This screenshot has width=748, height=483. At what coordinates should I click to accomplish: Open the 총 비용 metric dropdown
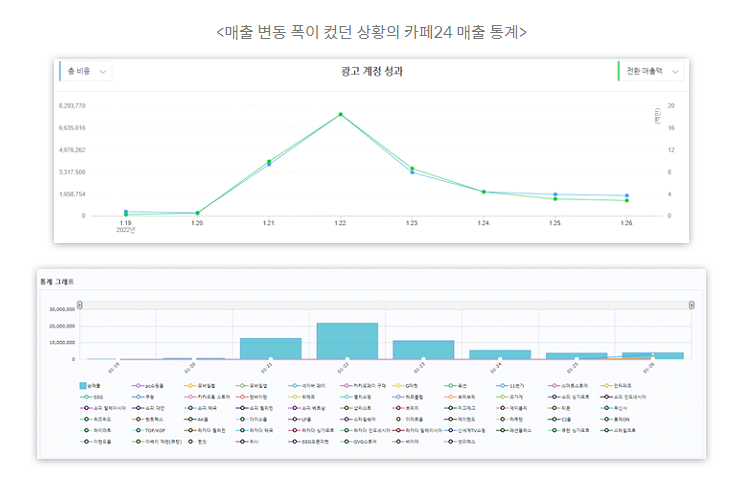86,71
